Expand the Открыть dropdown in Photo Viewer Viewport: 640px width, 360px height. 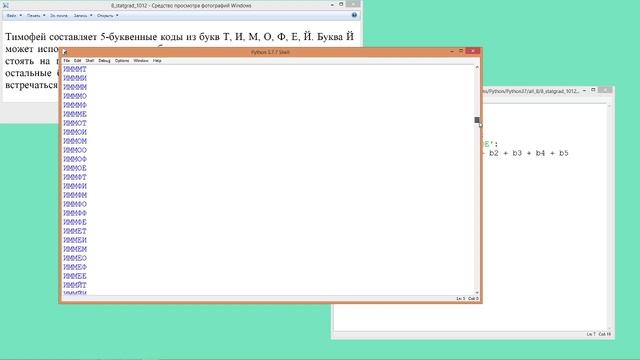[108, 16]
